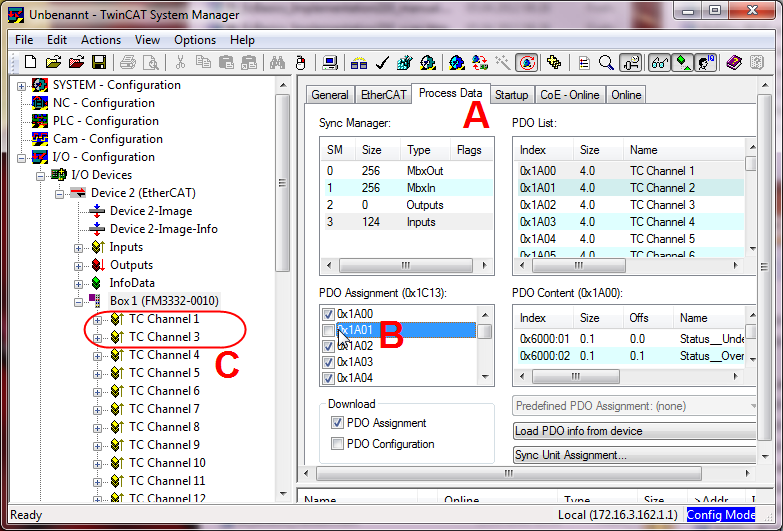Click the checkmark Check Configuration icon
783x531 pixels.
coord(382,62)
